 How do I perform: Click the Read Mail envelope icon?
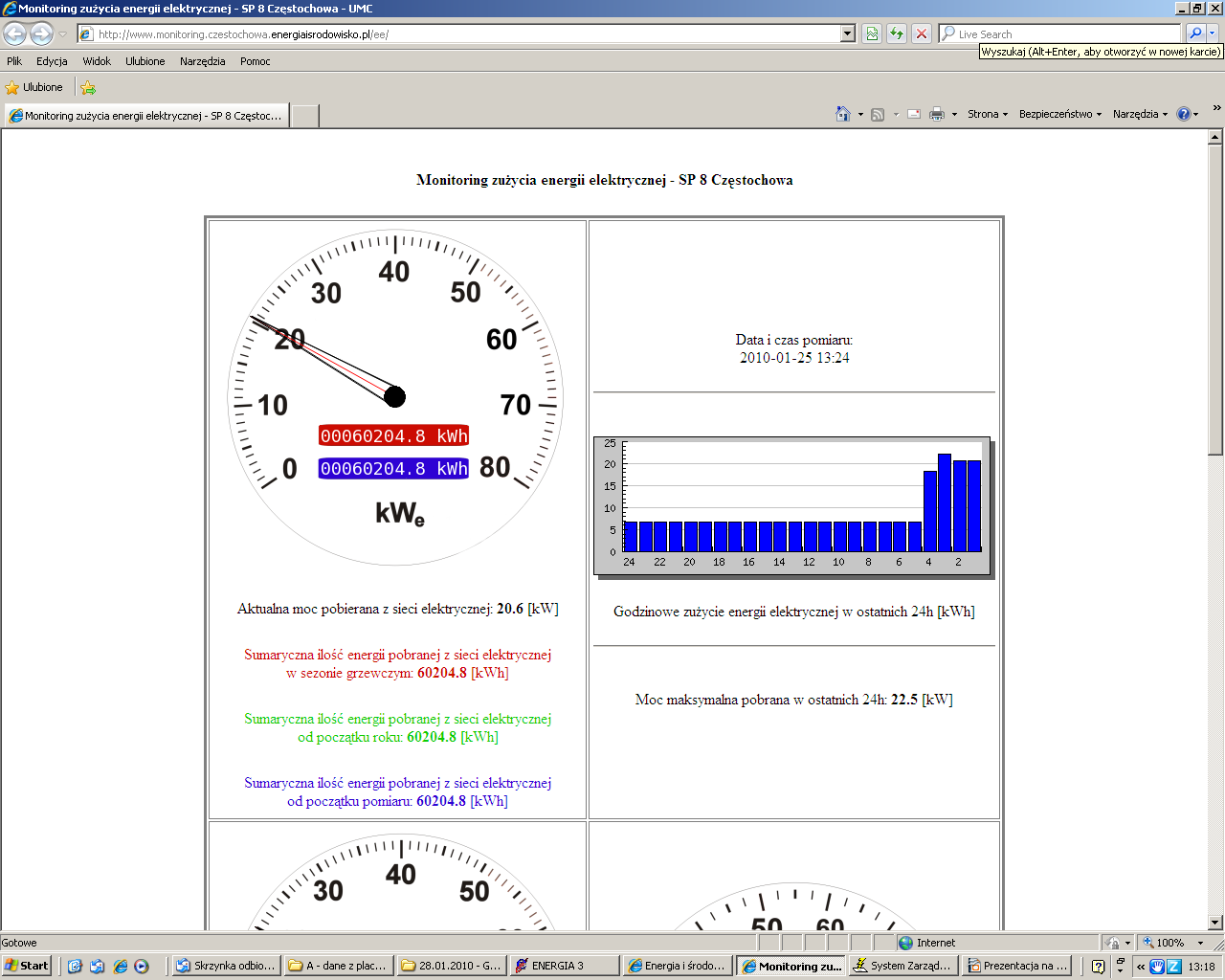tap(914, 114)
